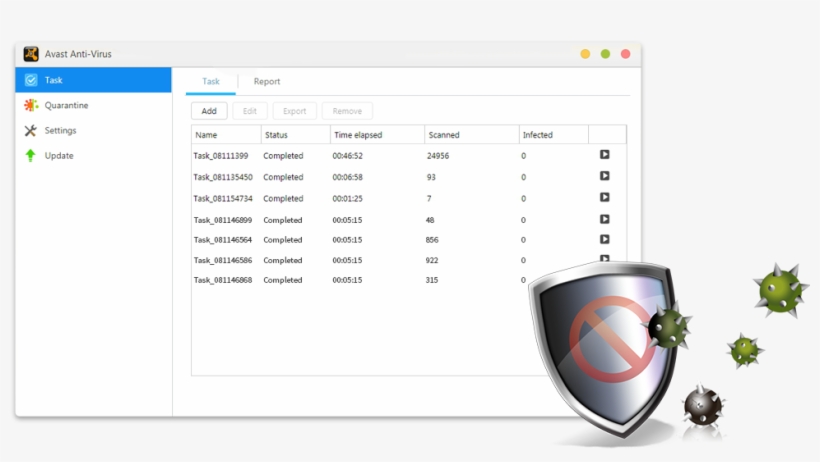Click the Task checkmark icon in sidebar
This screenshot has height=462, width=820.
pos(31,80)
